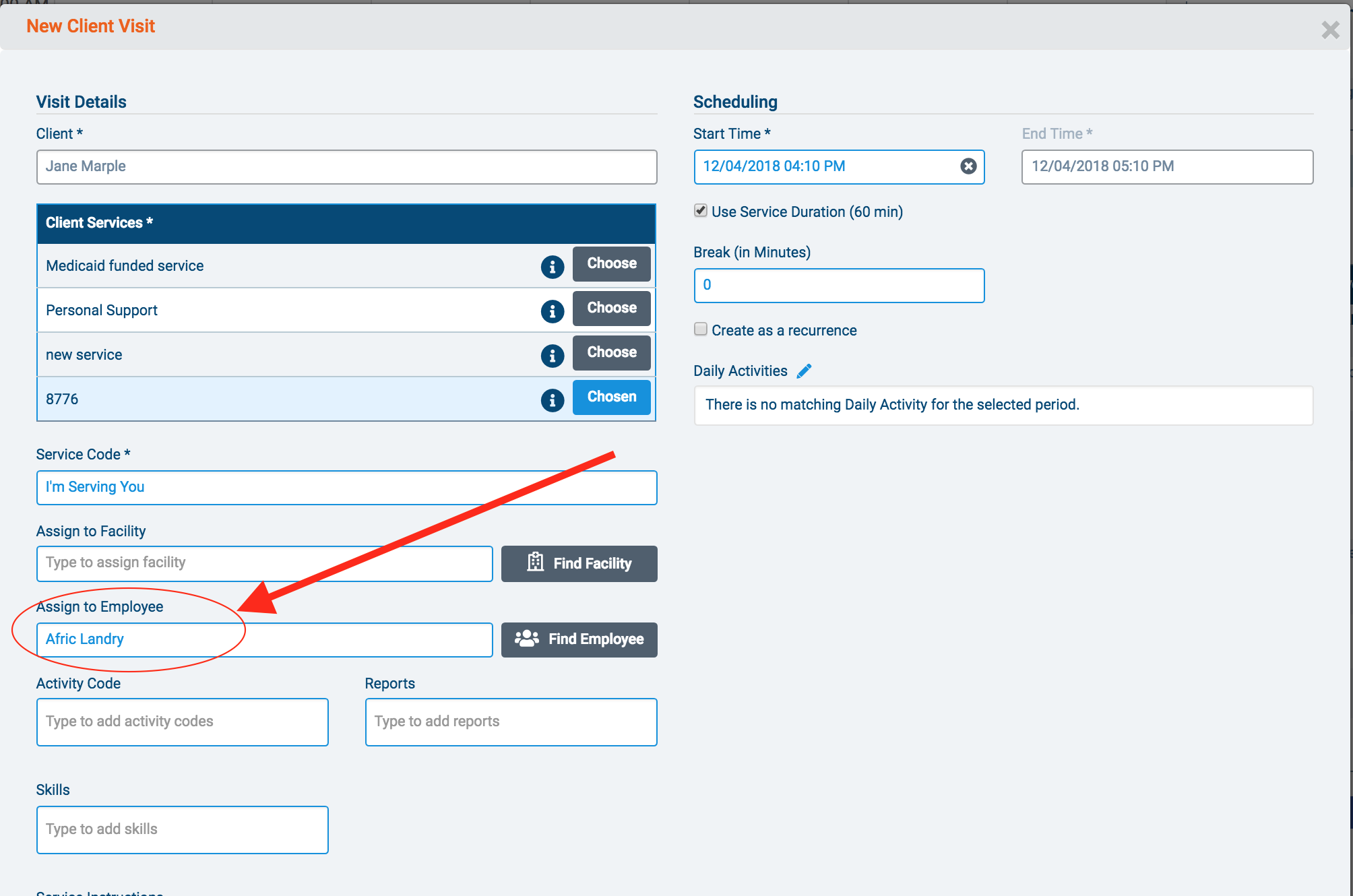Image resolution: width=1353 pixels, height=896 pixels.
Task: Open info icon for new service
Action: tap(553, 356)
